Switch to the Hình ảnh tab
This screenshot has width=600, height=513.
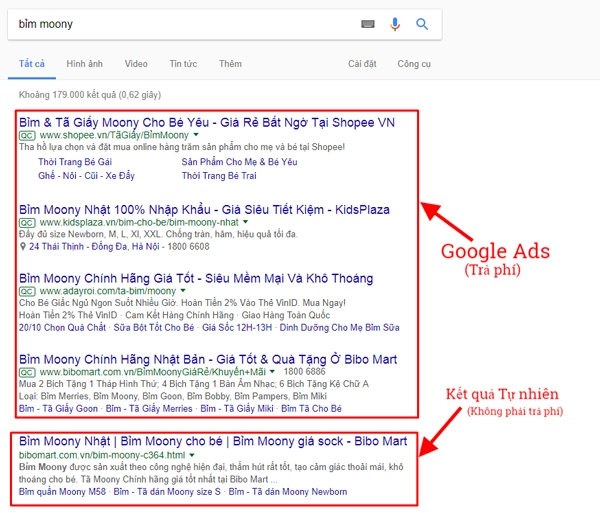[x=85, y=64]
